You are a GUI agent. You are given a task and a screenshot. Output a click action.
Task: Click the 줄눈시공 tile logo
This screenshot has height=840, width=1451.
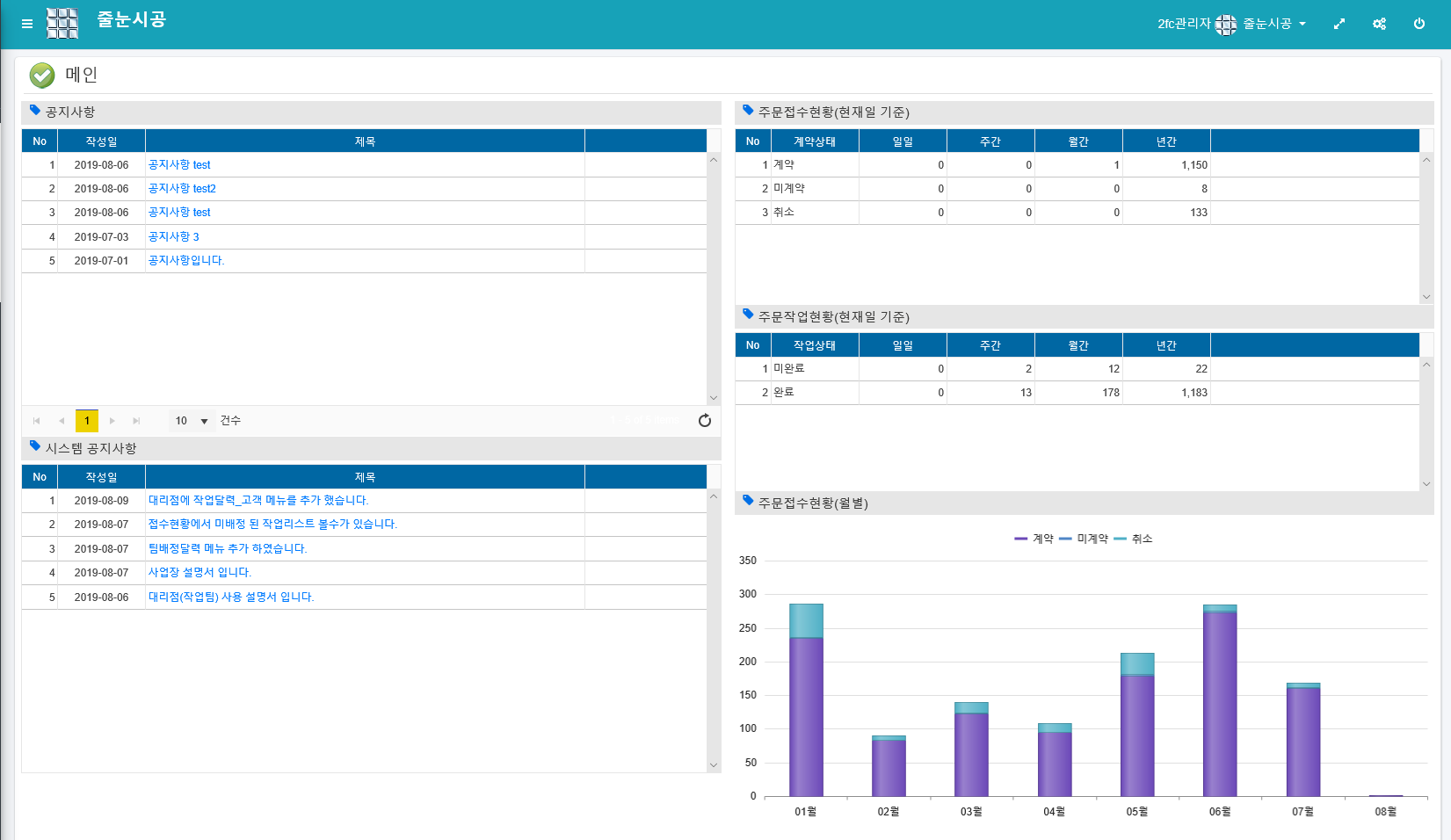[62, 24]
